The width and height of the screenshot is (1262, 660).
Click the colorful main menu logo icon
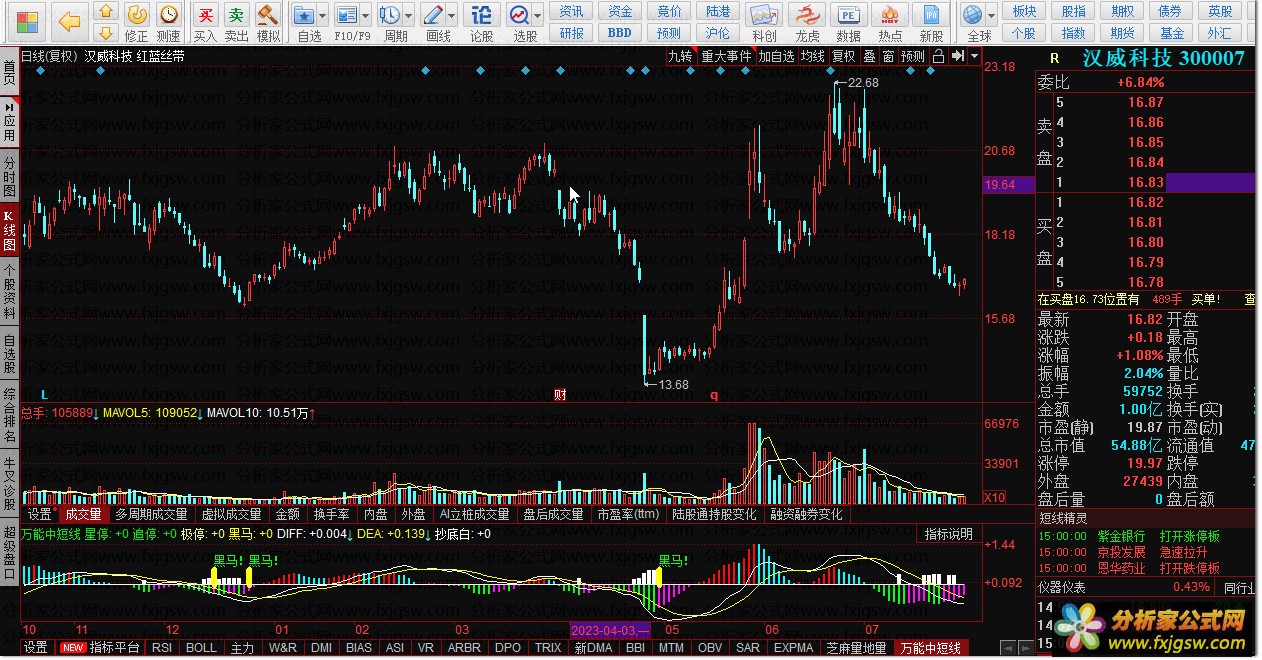point(26,20)
